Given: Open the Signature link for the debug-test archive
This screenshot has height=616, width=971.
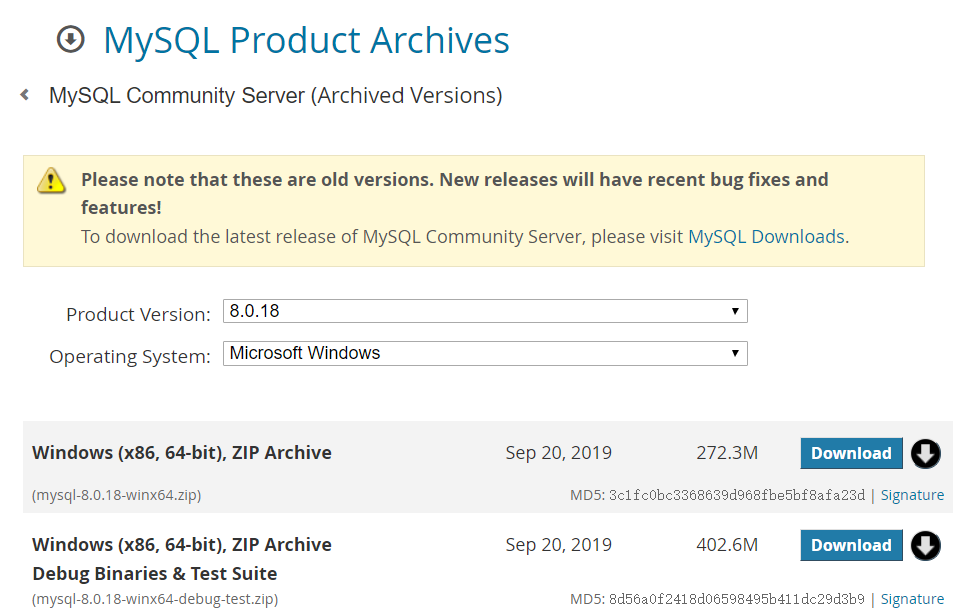Looking at the screenshot, I should [x=912, y=599].
